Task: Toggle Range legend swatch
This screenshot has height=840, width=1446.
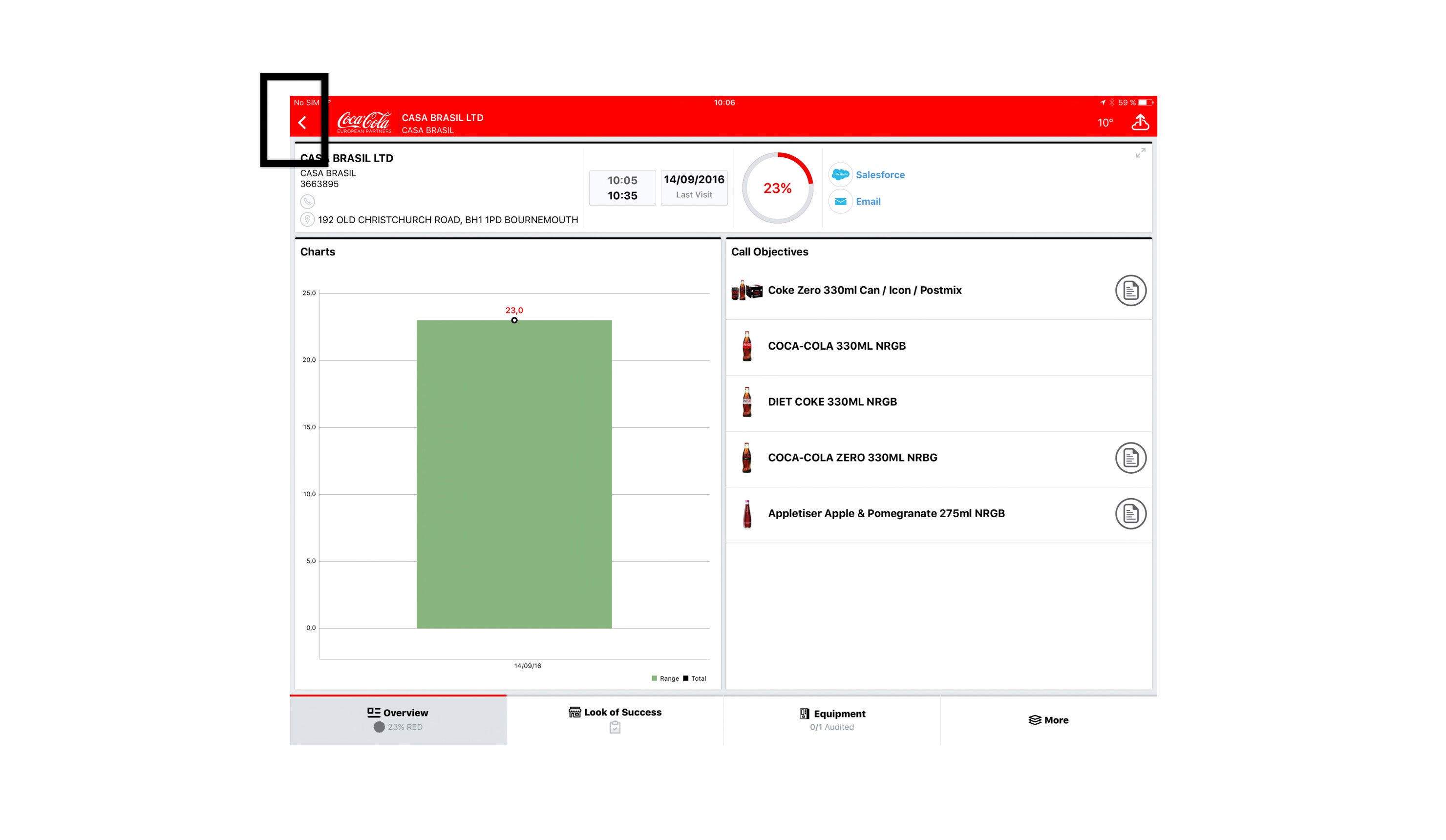Action: pos(654,678)
